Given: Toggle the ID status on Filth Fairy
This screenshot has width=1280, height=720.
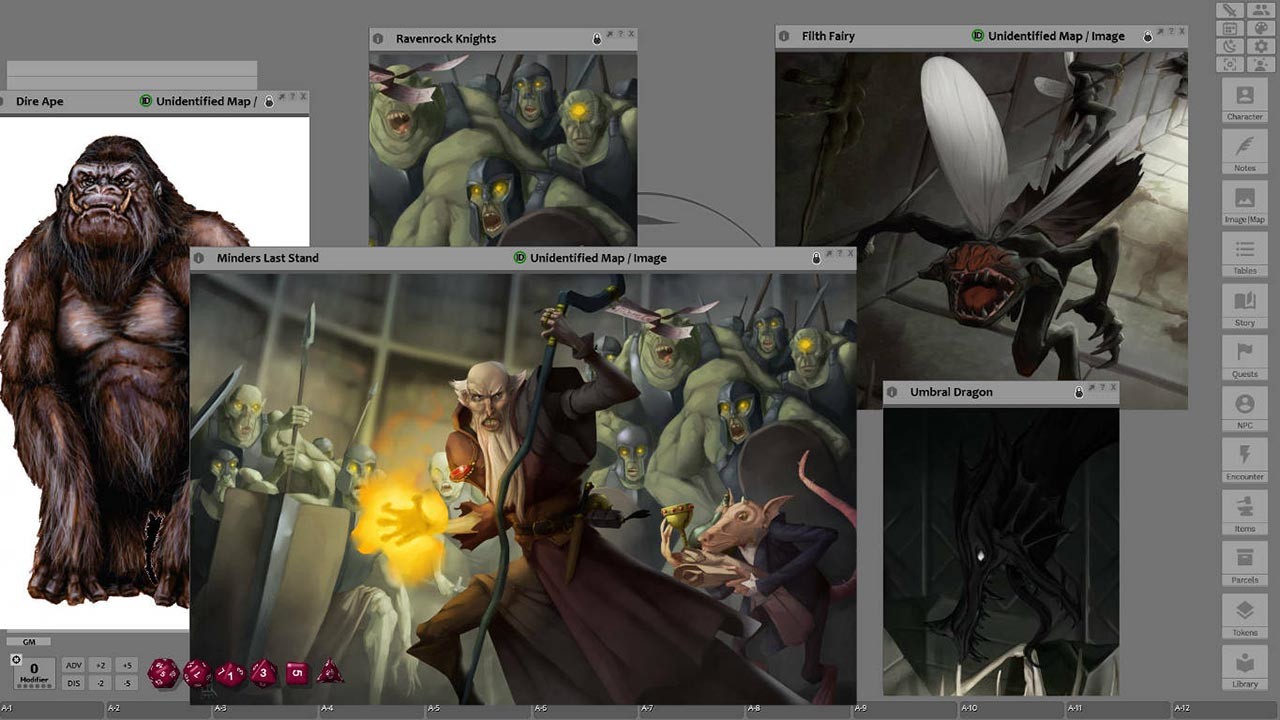Looking at the screenshot, I should tap(978, 36).
